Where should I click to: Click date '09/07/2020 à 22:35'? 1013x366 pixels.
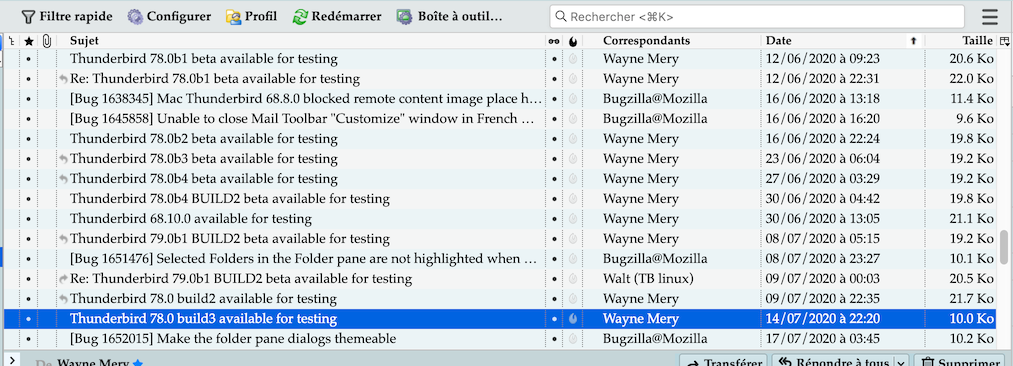[x=822, y=299]
